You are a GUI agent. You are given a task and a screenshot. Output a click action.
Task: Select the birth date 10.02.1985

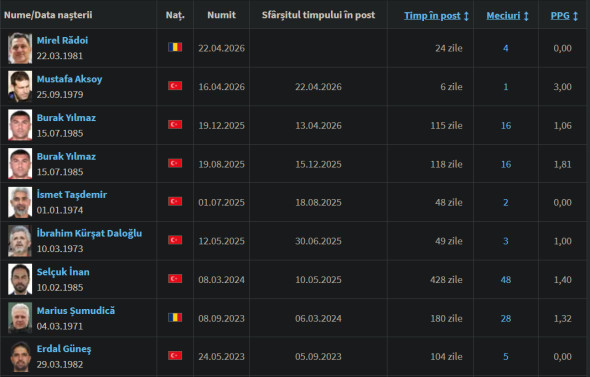(x=60, y=287)
